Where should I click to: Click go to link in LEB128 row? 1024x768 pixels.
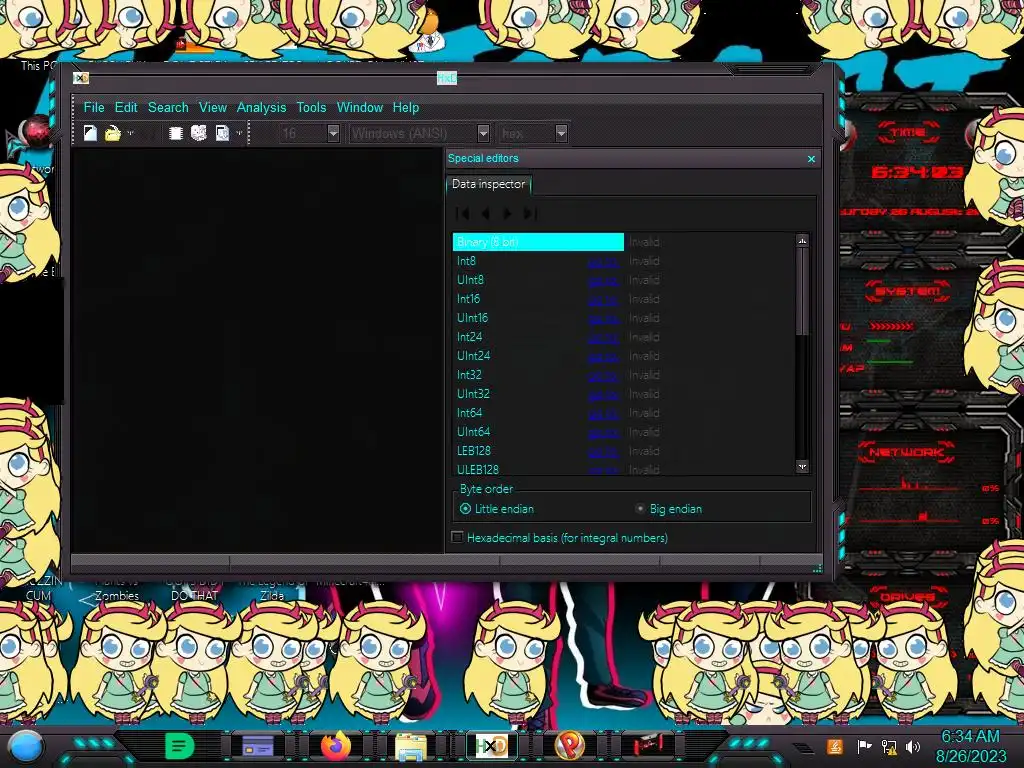603,451
